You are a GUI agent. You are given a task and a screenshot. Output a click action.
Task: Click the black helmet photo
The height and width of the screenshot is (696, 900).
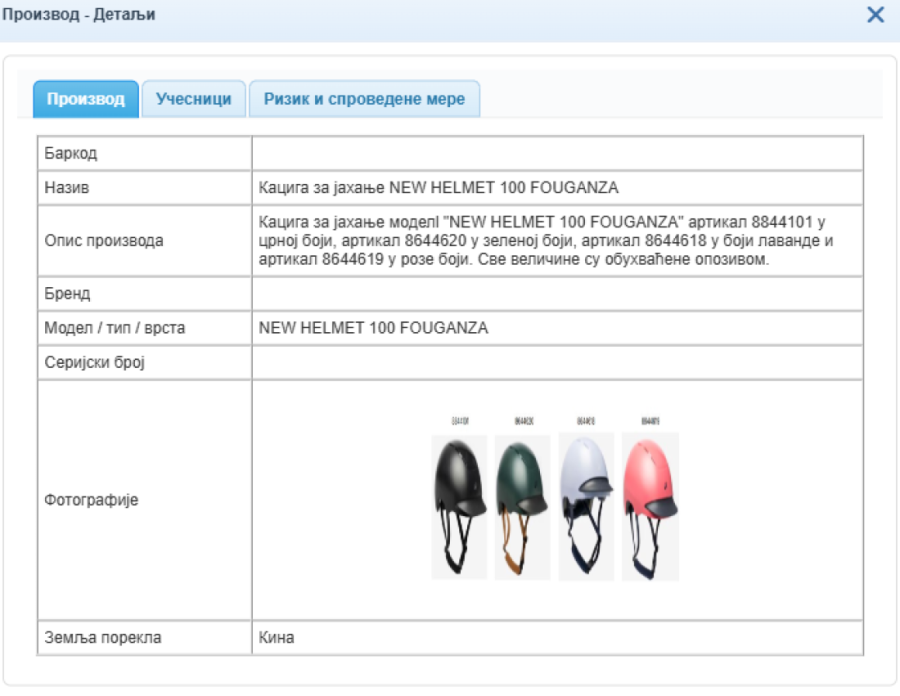tap(459, 507)
